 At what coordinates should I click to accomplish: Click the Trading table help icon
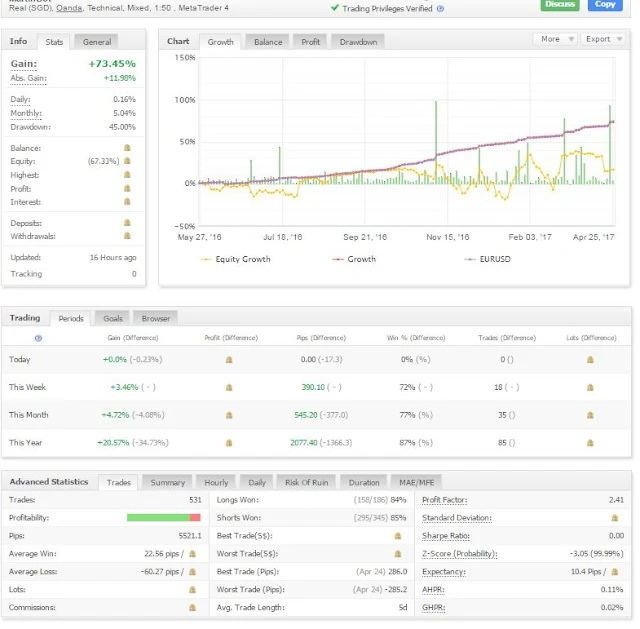pos(38,338)
